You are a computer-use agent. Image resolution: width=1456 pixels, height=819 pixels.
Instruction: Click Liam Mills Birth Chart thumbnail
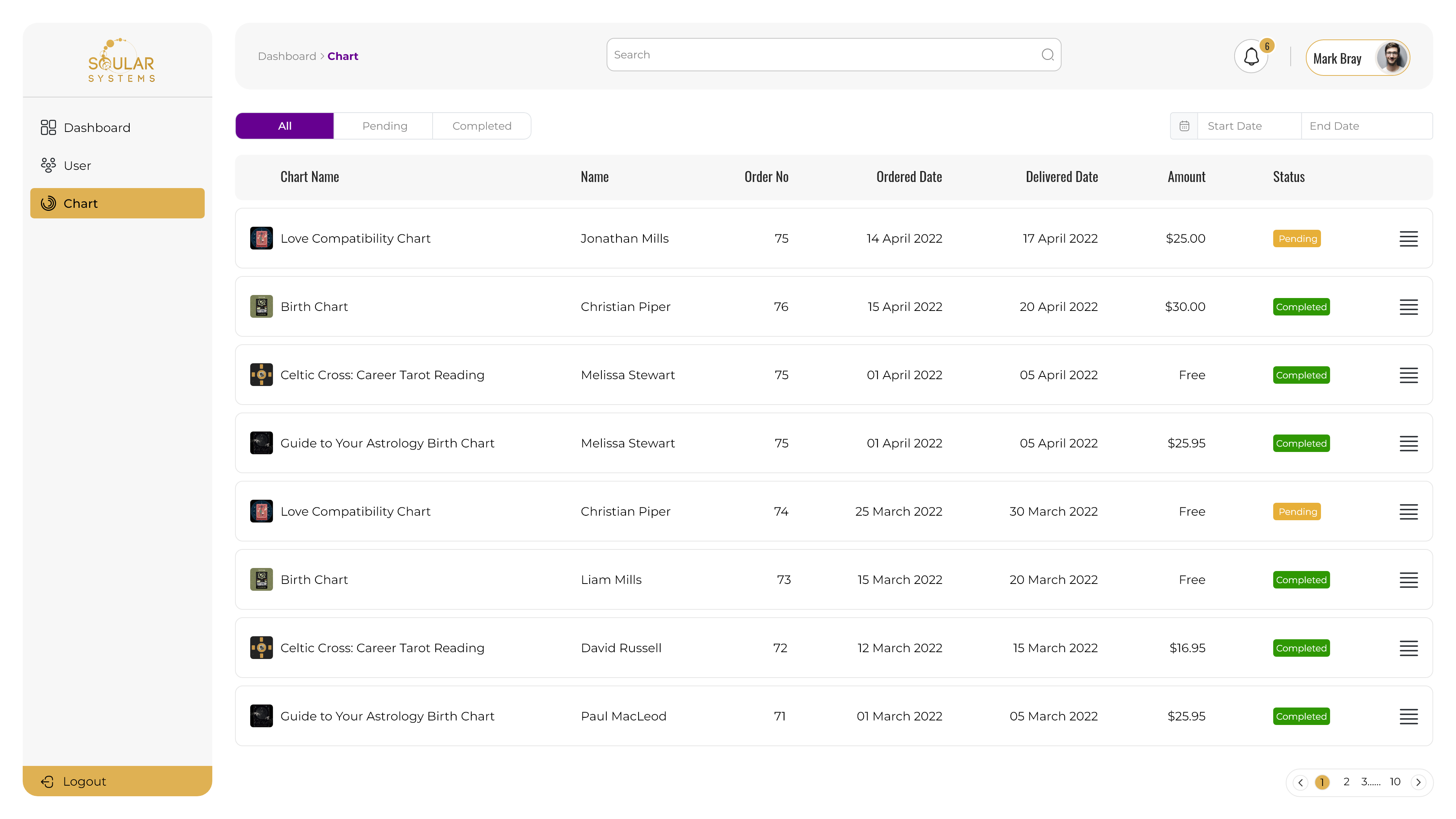261,579
